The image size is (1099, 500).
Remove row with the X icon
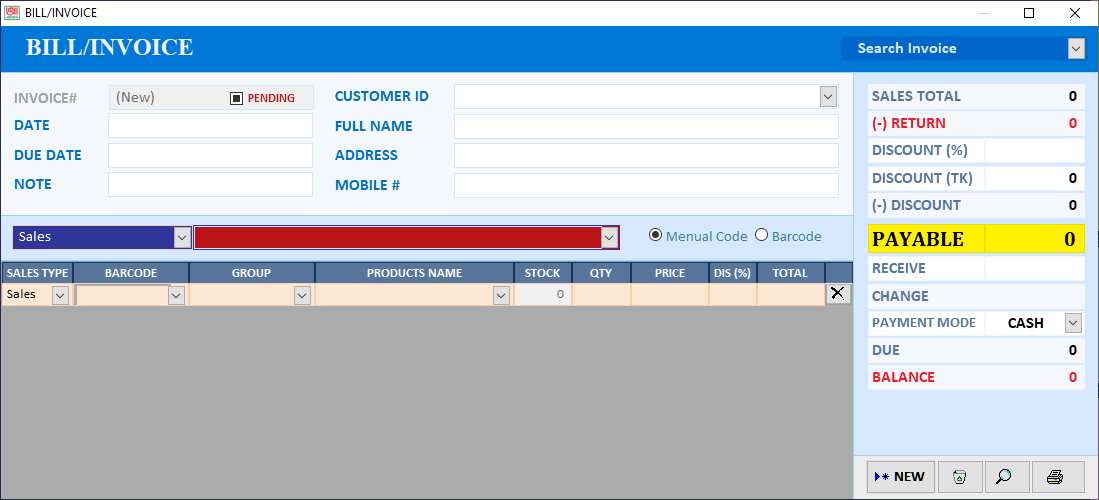pos(838,294)
